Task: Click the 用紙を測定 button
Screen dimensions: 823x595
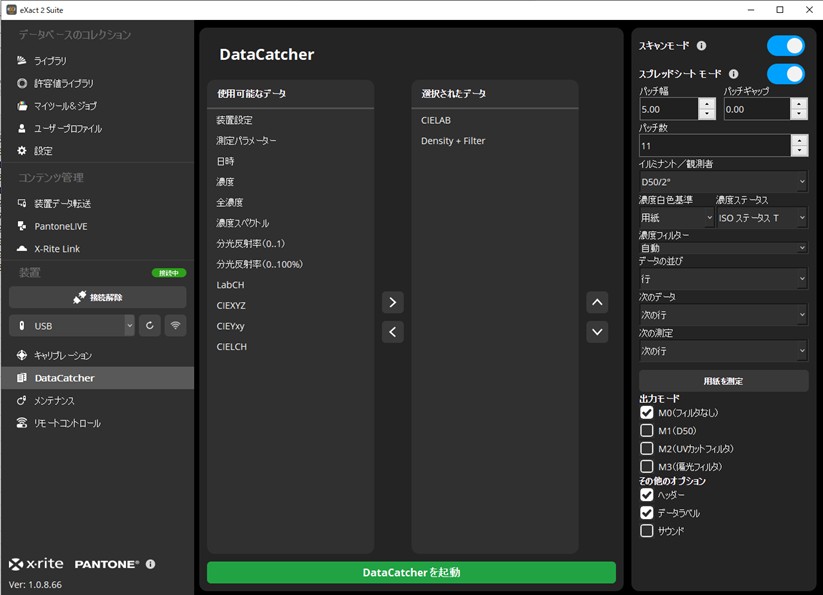Action: pyautogui.click(x=723, y=381)
